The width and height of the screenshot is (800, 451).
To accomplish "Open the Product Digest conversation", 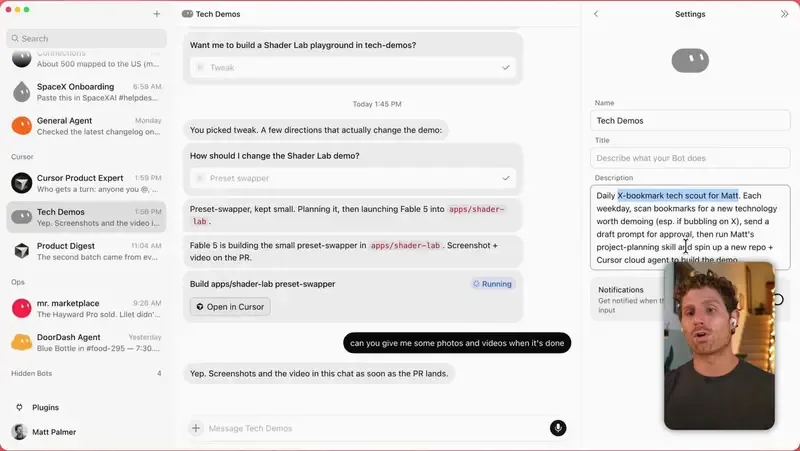I will point(86,251).
